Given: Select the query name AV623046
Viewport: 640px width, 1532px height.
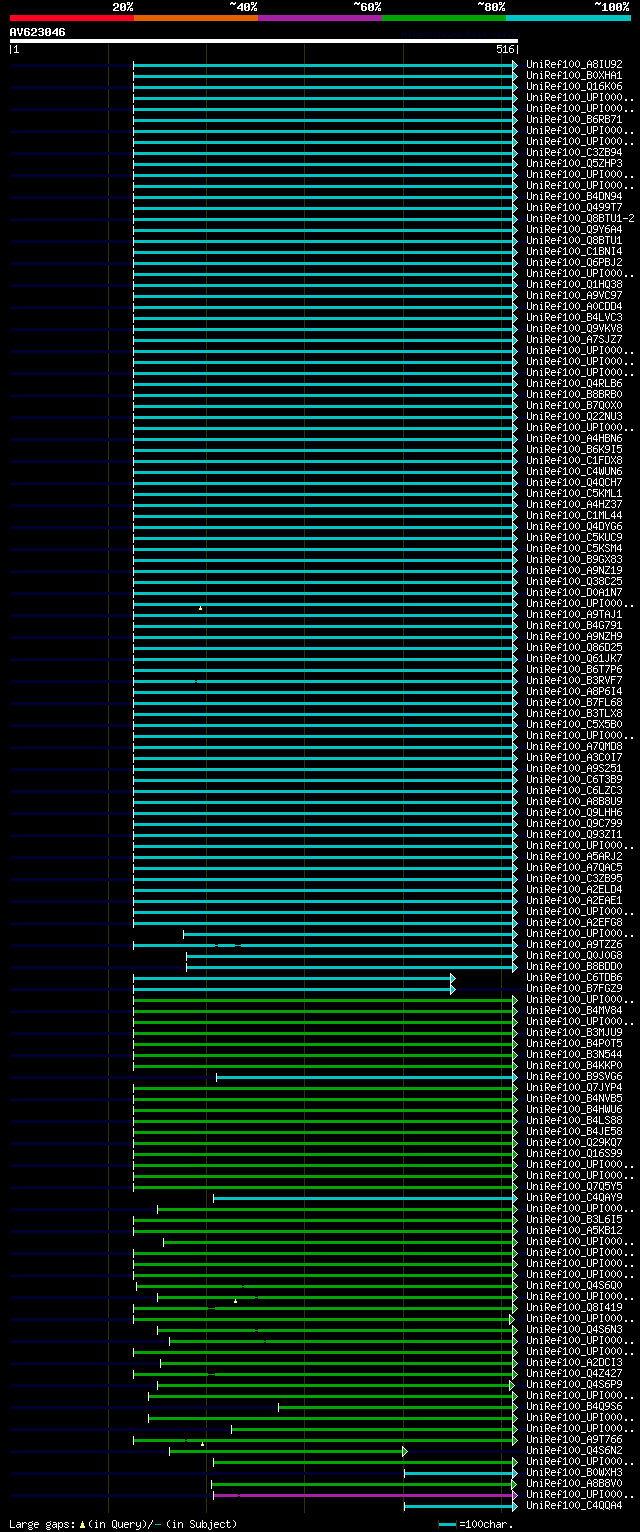Looking at the screenshot, I should click(38, 32).
